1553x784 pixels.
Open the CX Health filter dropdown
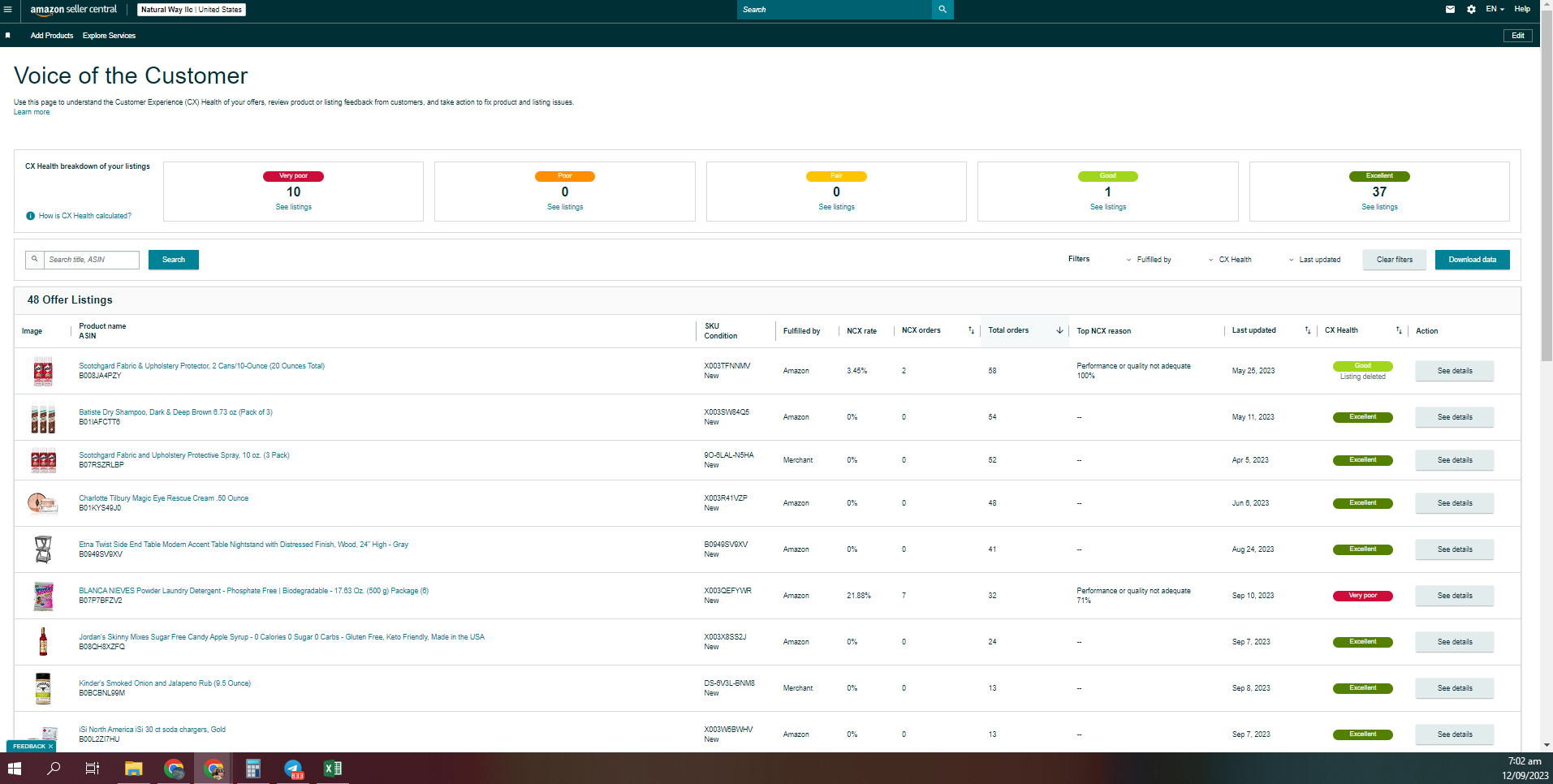(1230, 260)
